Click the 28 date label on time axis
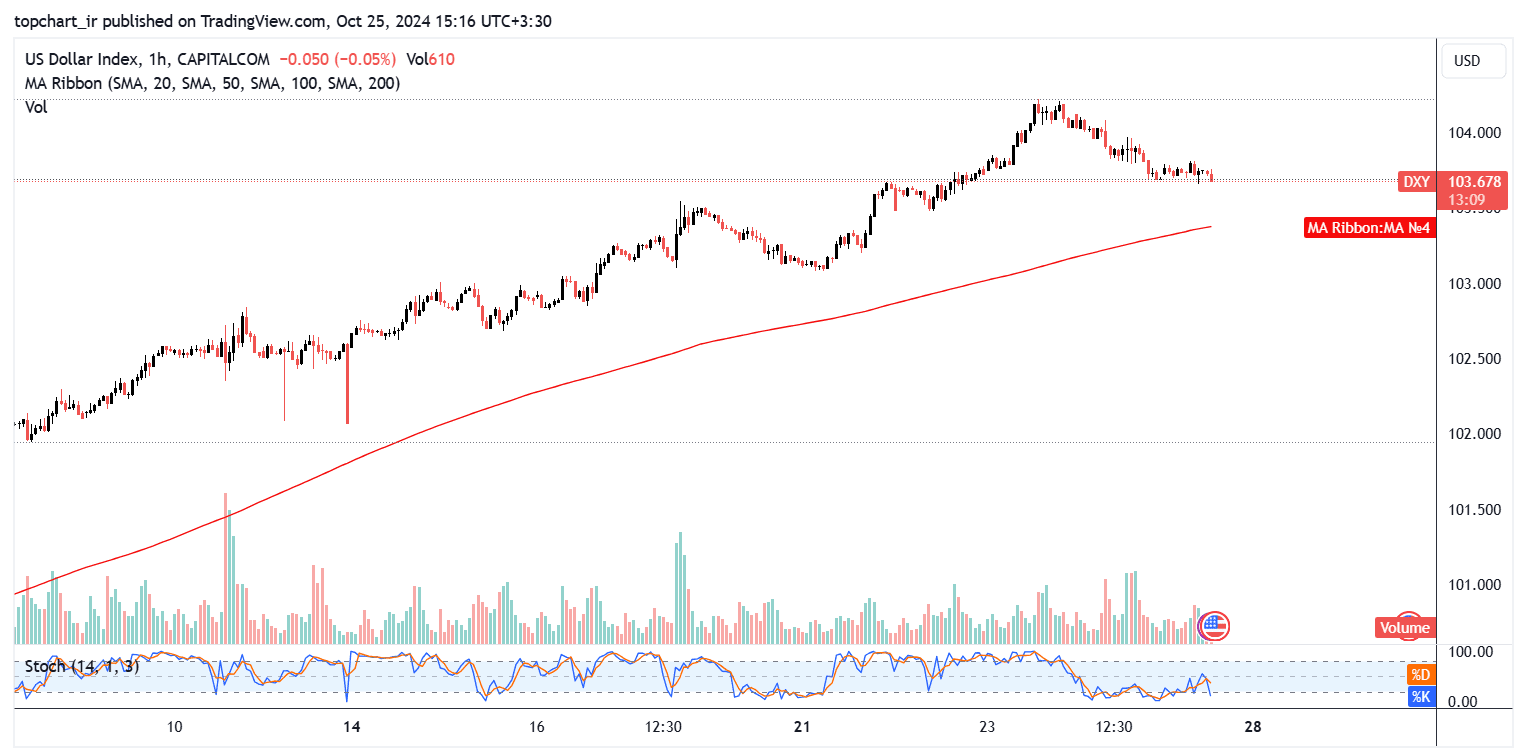Screen dimensions: 1520x750 pyautogui.click(x=1252, y=727)
